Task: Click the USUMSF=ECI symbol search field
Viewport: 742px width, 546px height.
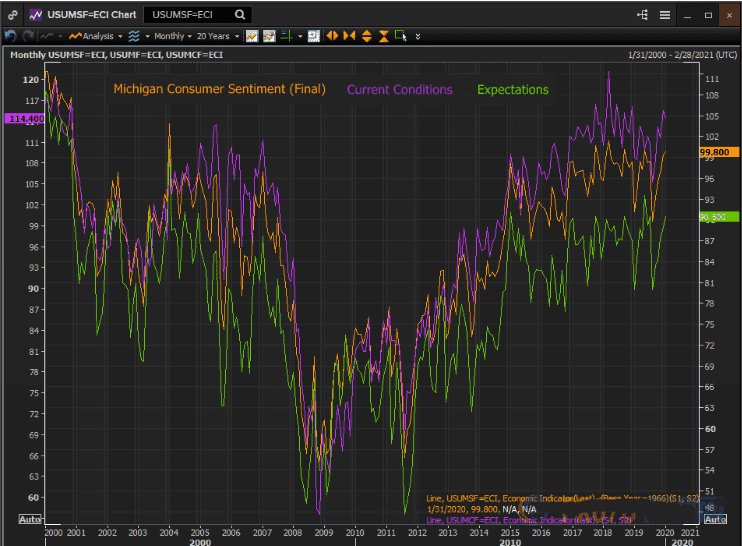Action: tap(190, 15)
